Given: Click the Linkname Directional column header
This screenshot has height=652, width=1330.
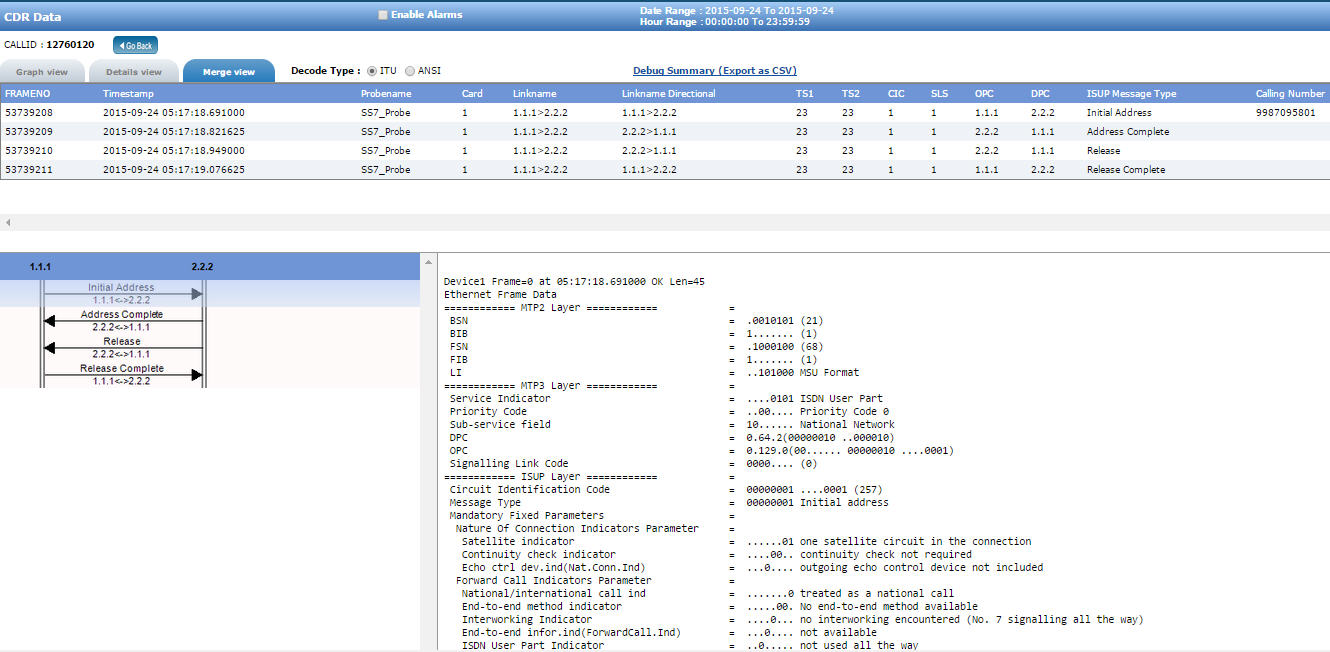Looking at the screenshot, I should pyautogui.click(x=667, y=94).
